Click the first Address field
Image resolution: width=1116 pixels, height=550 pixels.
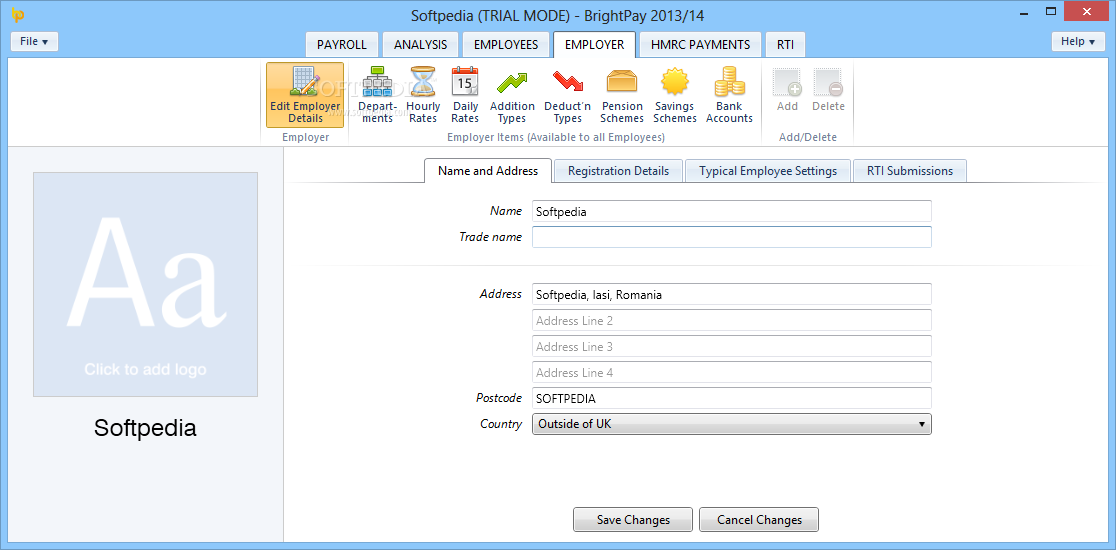[x=732, y=294]
